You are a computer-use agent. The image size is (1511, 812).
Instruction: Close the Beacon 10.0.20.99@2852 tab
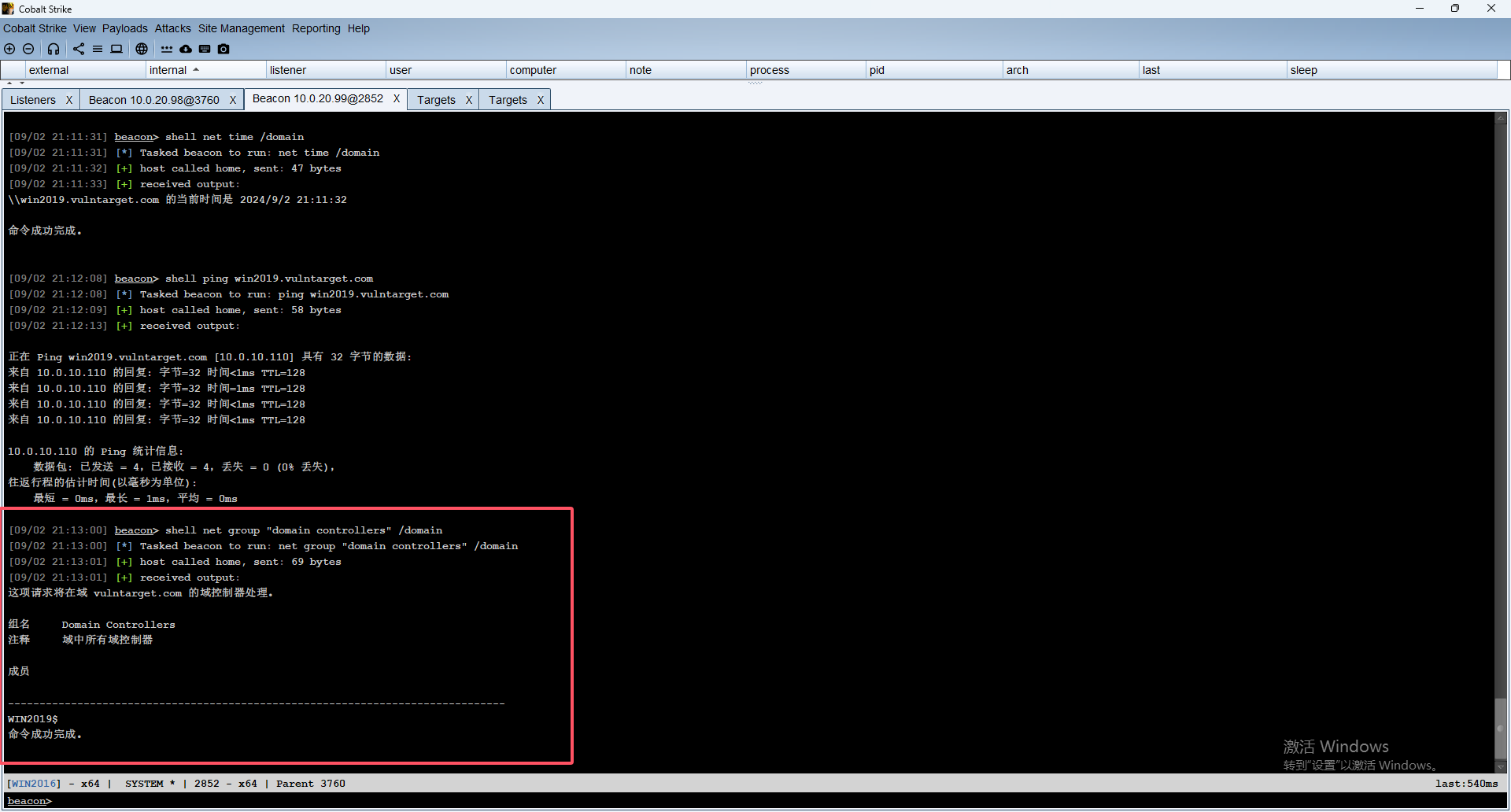tap(397, 98)
